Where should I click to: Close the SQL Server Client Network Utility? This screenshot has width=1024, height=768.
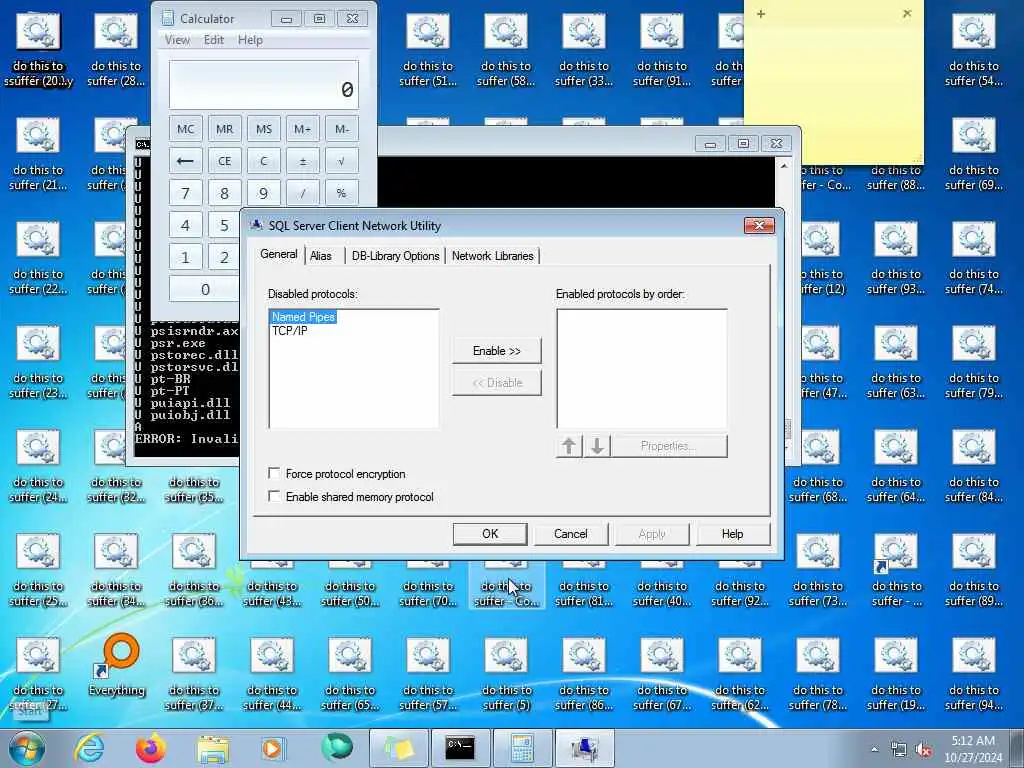pos(759,225)
